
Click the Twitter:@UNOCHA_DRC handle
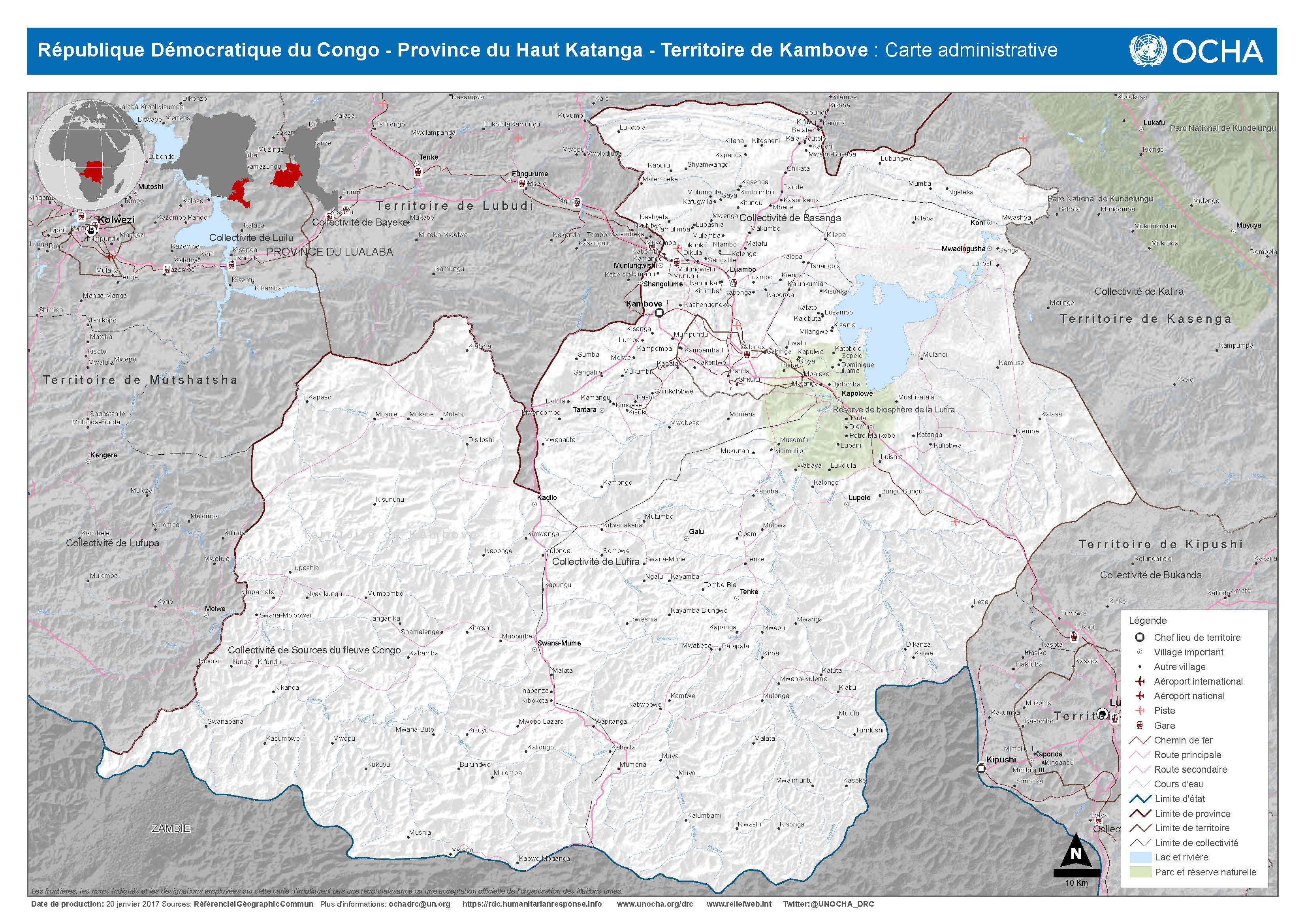828,903
